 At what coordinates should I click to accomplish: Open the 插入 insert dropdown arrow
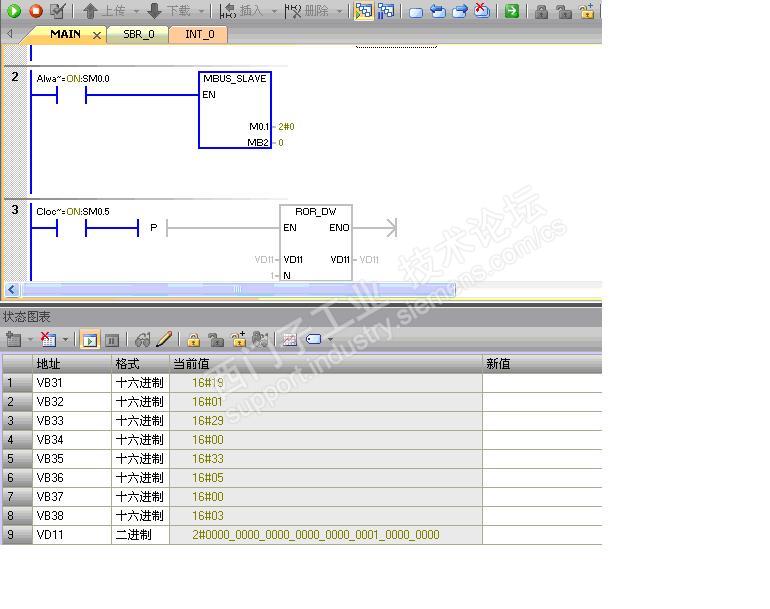[274, 11]
